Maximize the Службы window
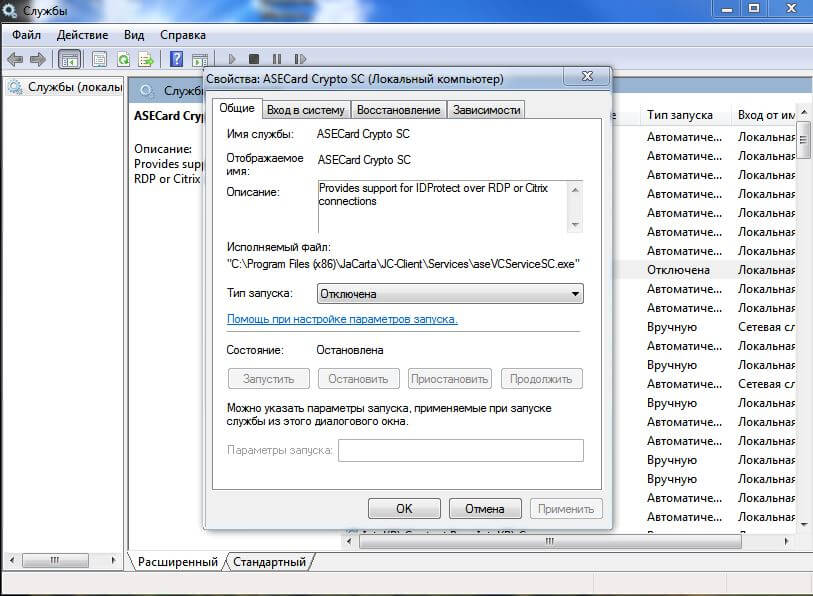Image resolution: width=813 pixels, height=596 pixels. (x=754, y=9)
